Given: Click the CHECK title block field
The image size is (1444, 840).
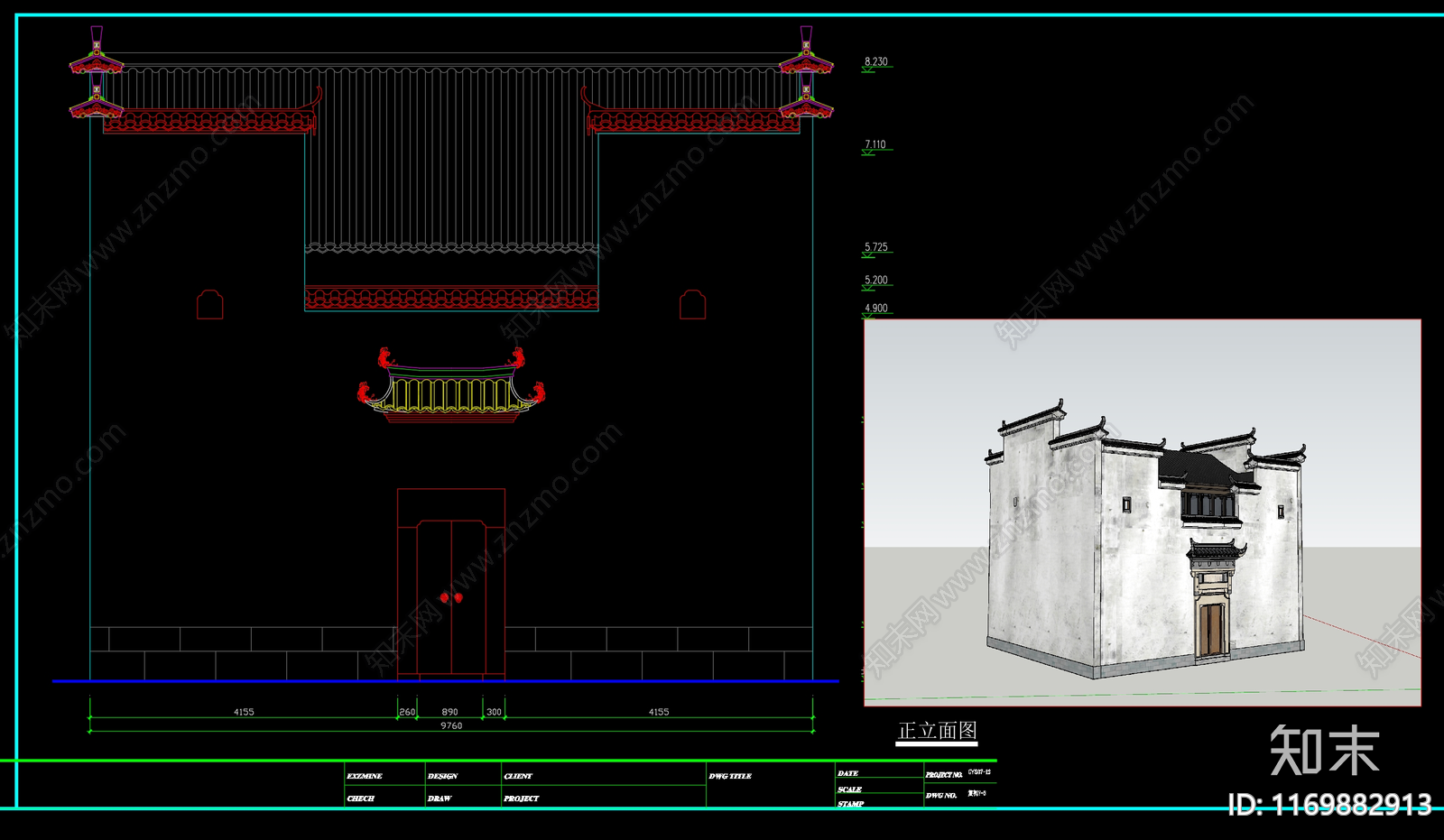Looking at the screenshot, I should coord(360,798).
